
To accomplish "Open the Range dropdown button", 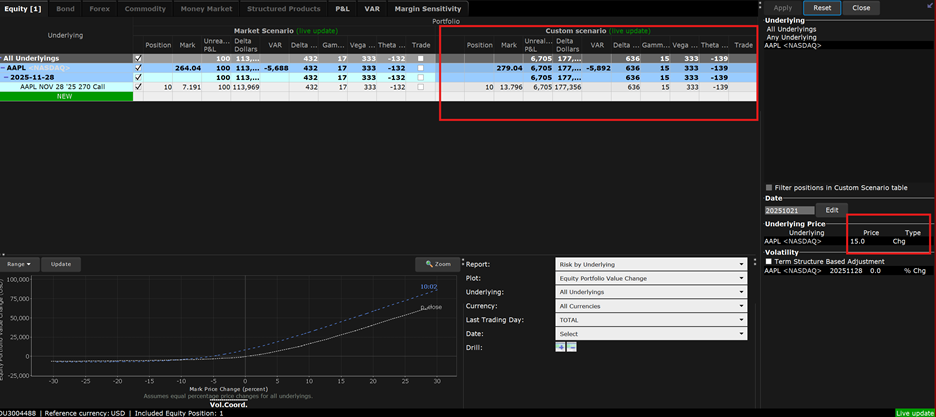I will click(x=21, y=264).
